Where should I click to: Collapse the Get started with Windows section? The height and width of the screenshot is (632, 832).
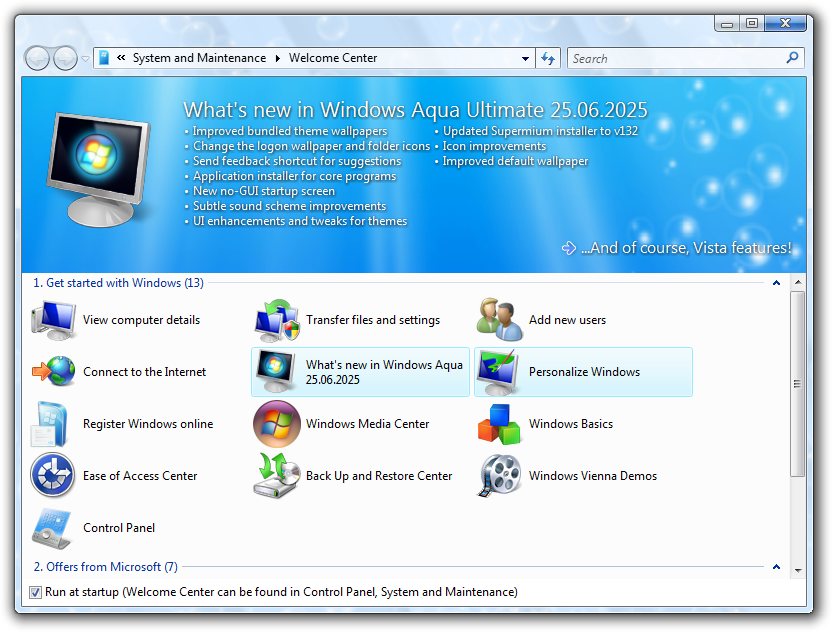point(776,283)
